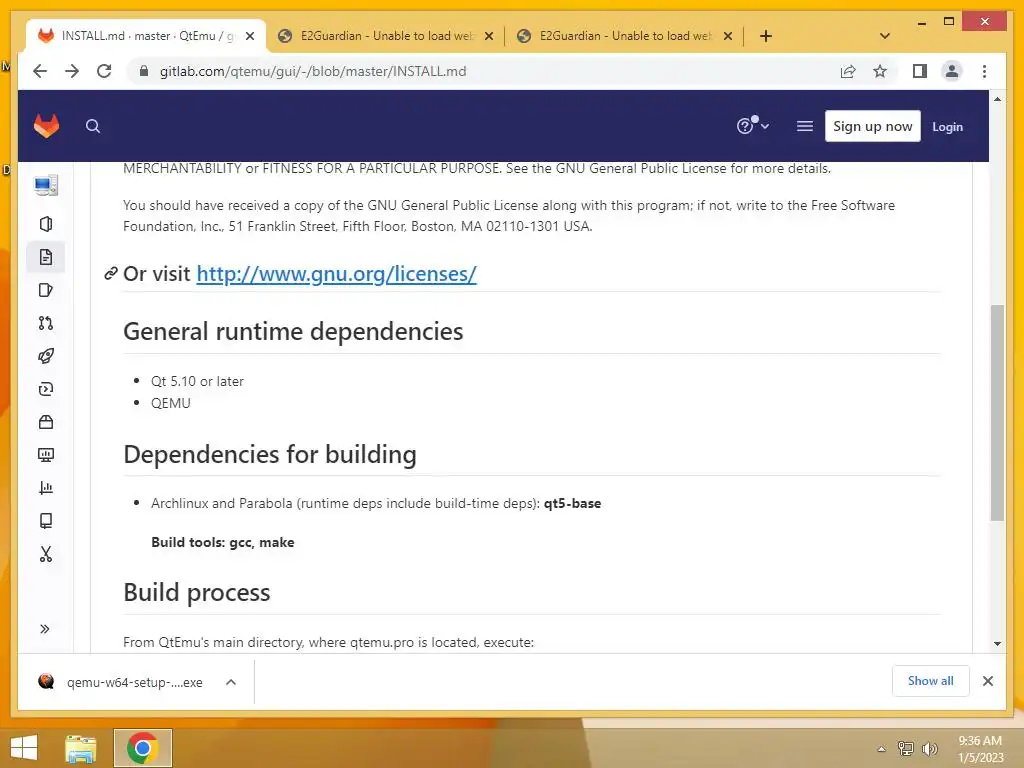The width and height of the screenshot is (1024, 768).
Task: Open the hamburger navigation menu
Action: click(x=805, y=126)
